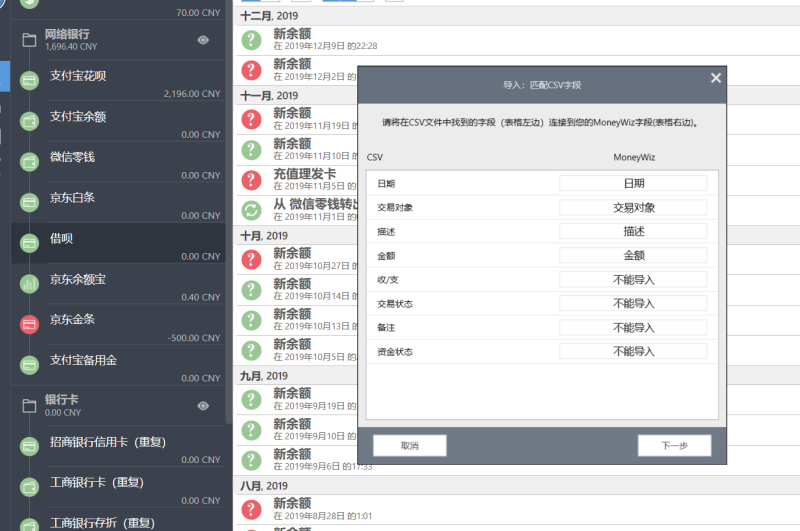
Task: Click the 借呗 account card icon
Action: [29, 243]
